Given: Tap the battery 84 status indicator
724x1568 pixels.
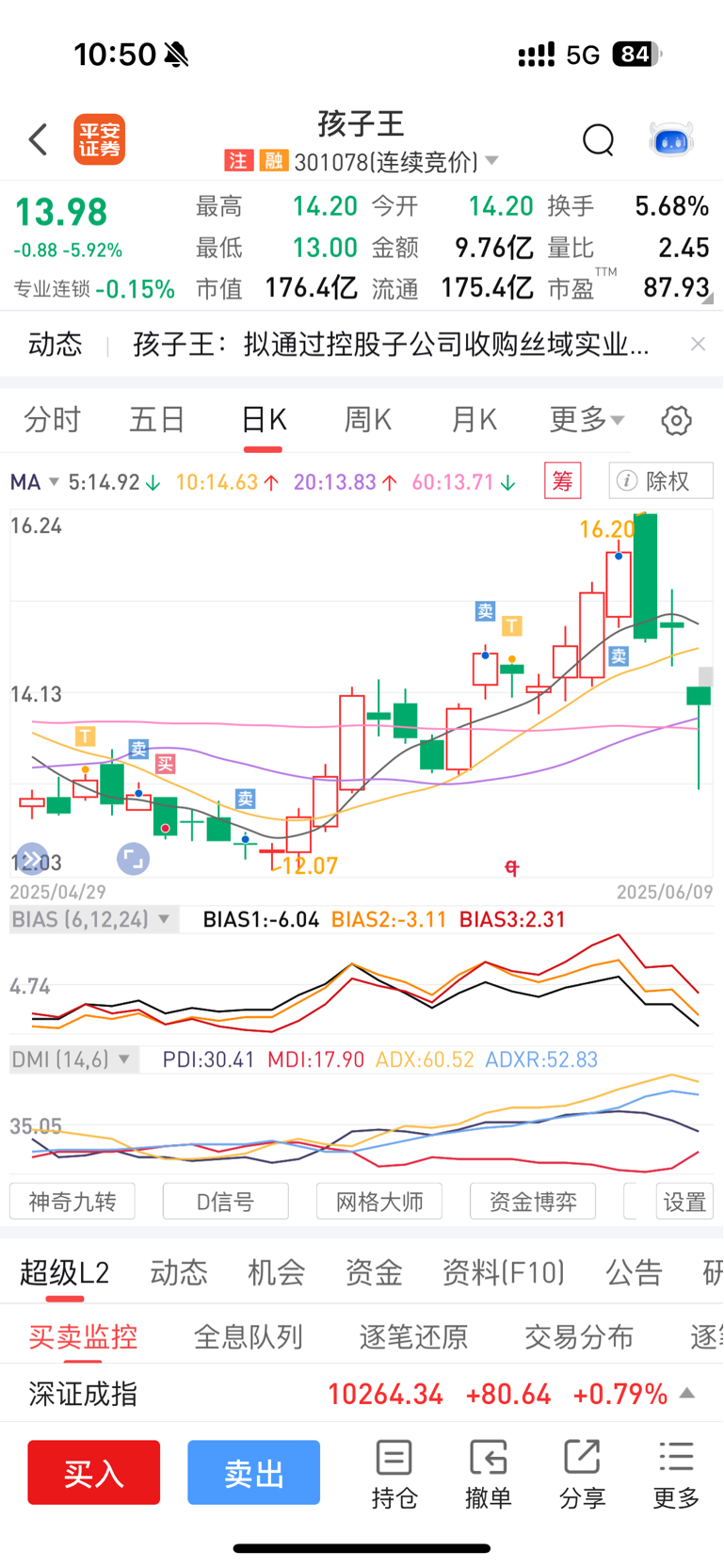Looking at the screenshot, I should [636, 54].
